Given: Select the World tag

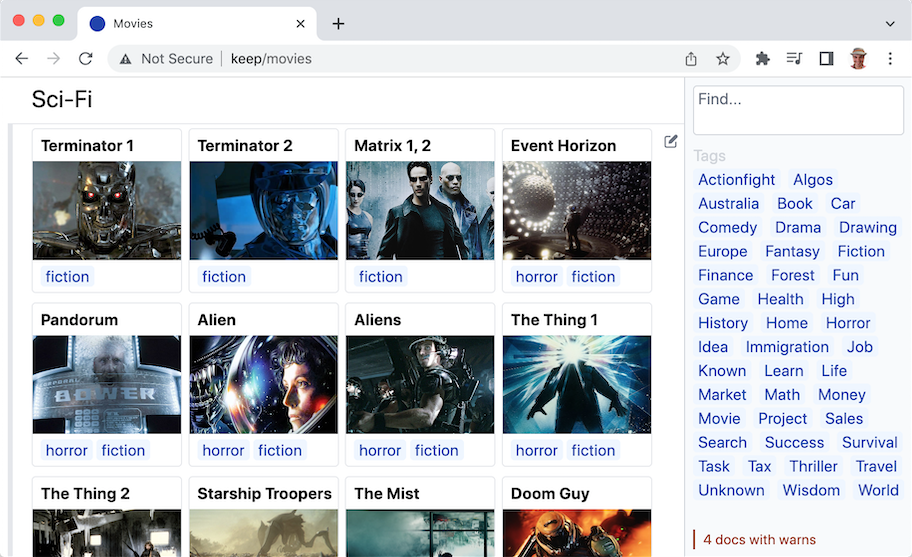Looking at the screenshot, I should [x=878, y=490].
